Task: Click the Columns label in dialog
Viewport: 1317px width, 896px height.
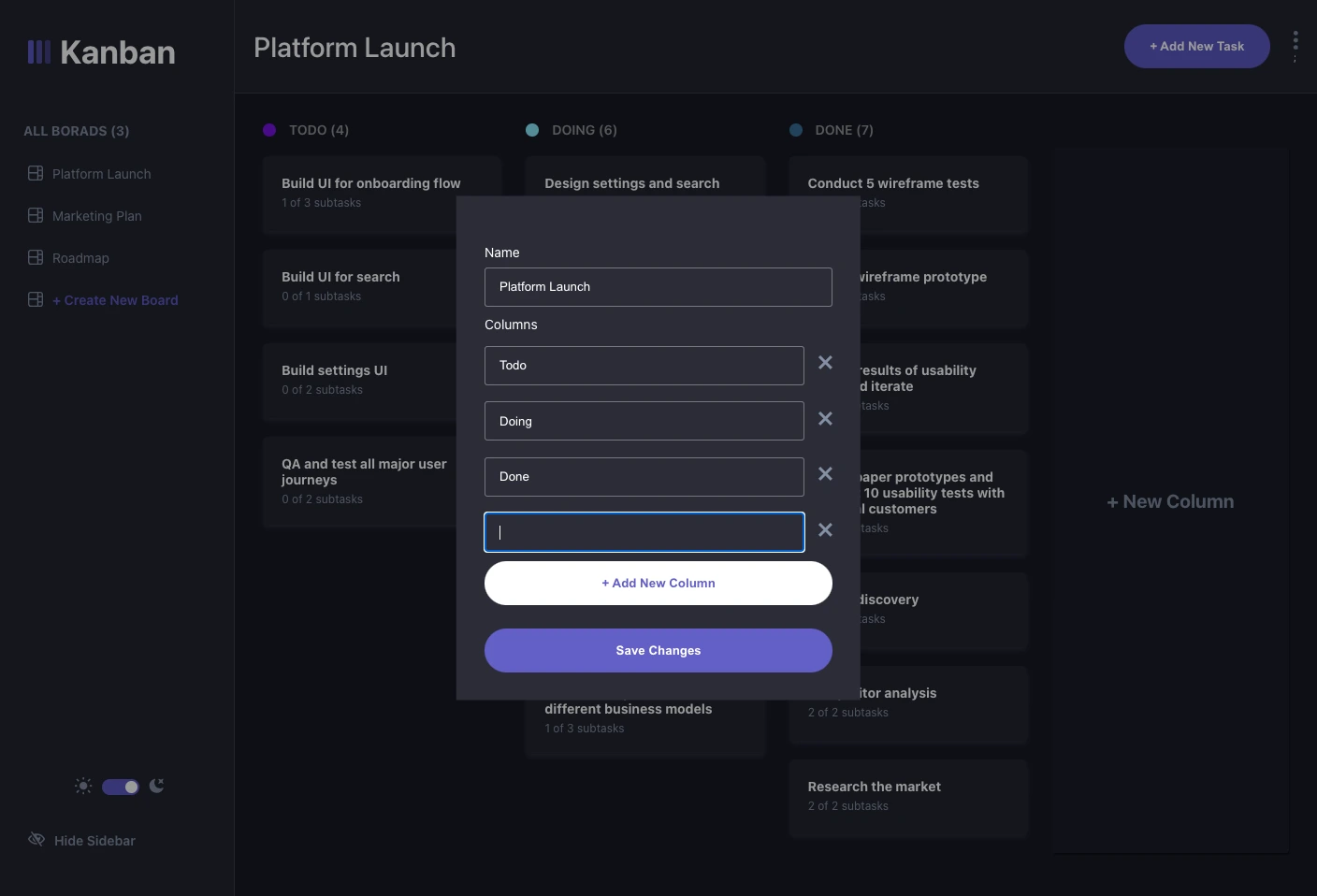Action: pyautogui.click(x=511, y=325)
